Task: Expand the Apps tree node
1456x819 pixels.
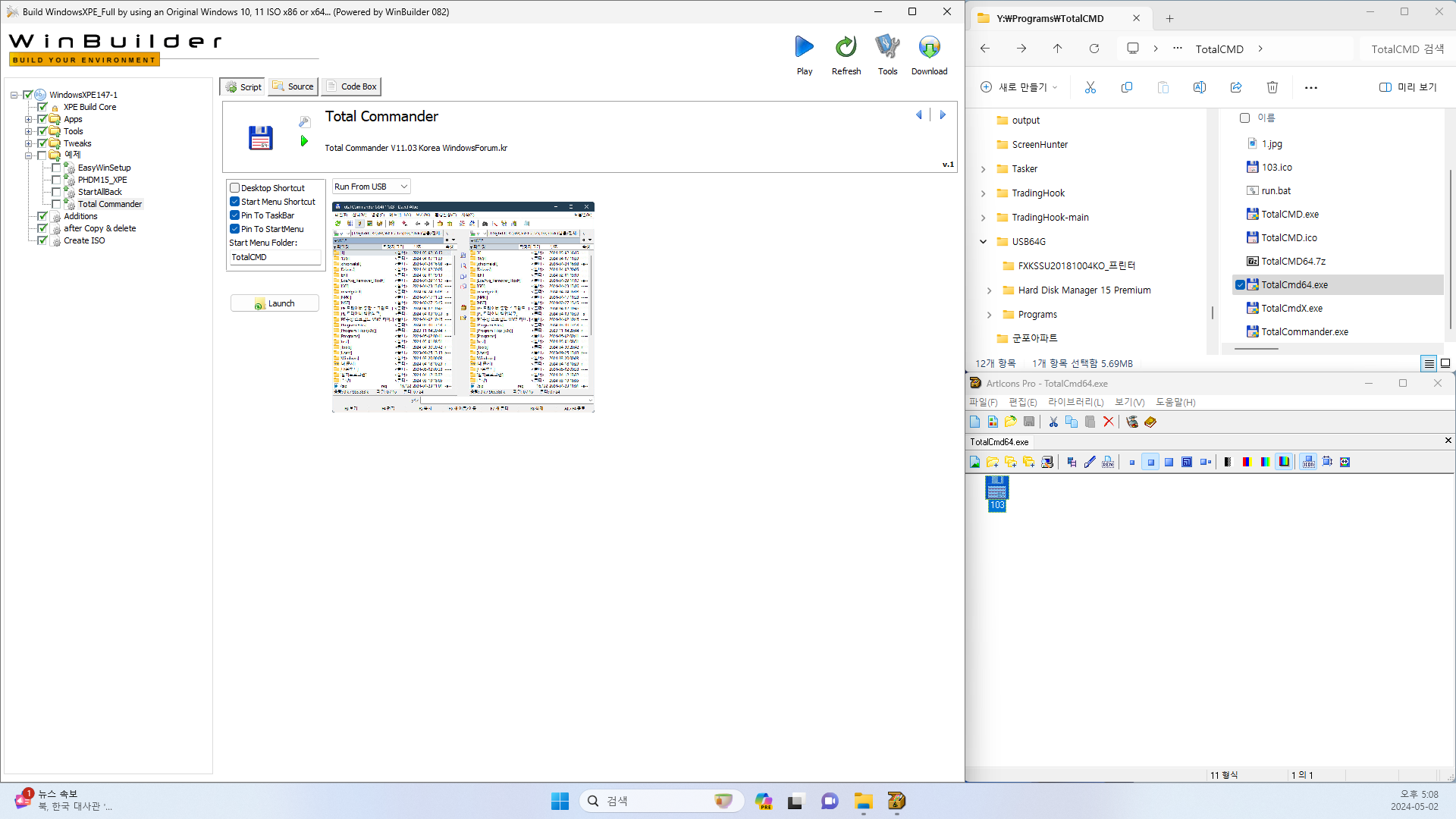Action: pyautogui.click(x=28, y=119)
